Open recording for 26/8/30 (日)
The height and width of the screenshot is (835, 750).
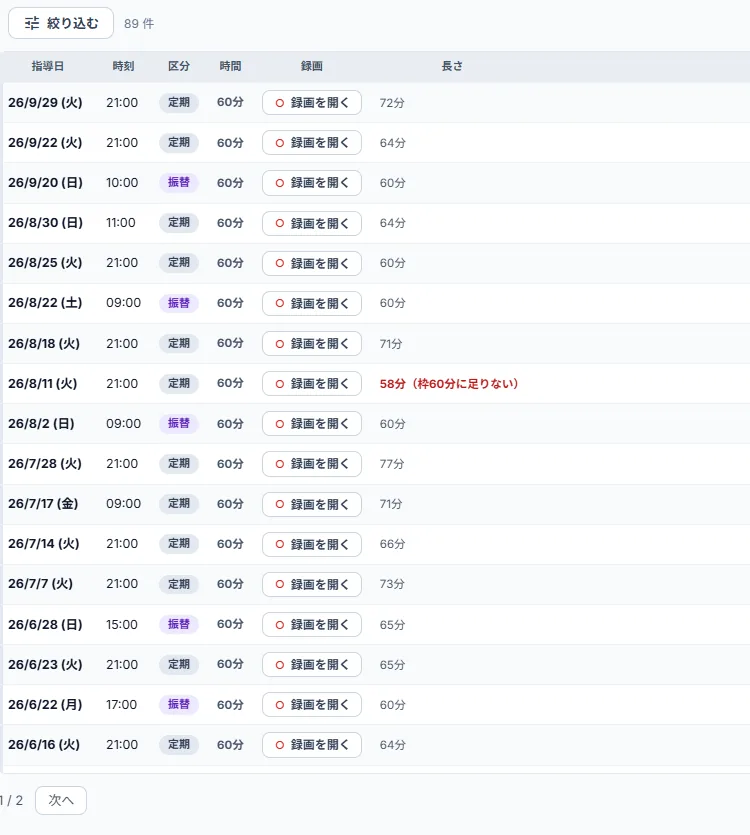tap(312, 223)
